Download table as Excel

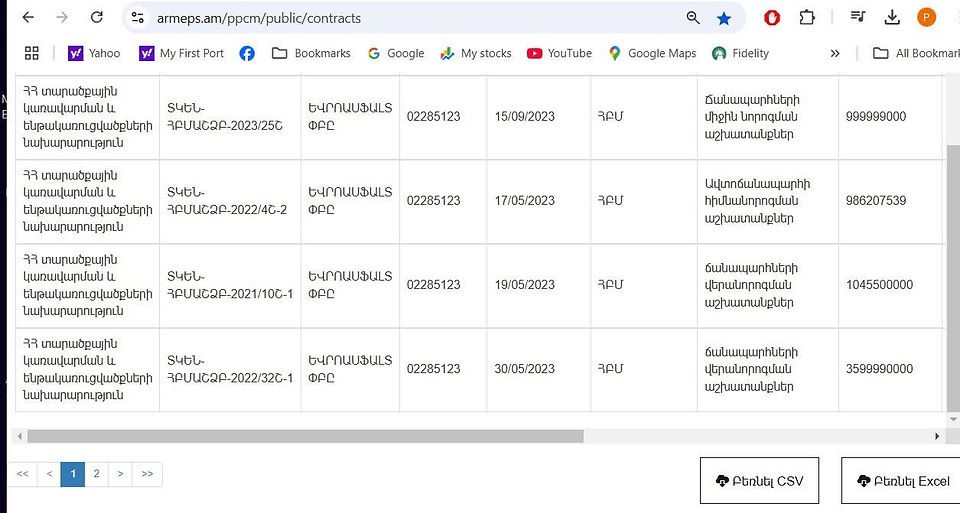pos(901,481)
